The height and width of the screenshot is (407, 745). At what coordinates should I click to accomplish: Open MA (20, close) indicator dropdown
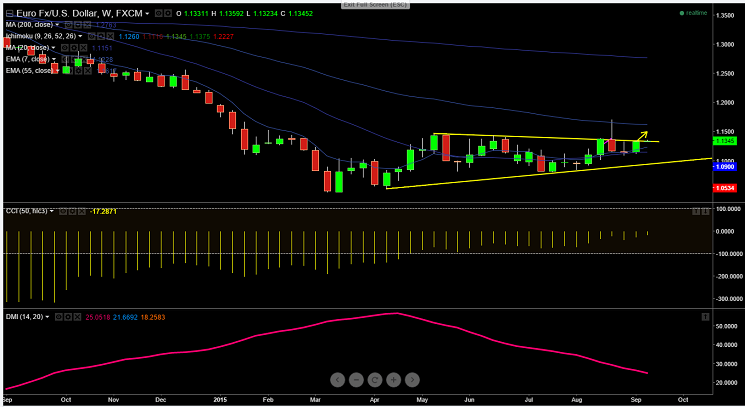pos(53,47)
